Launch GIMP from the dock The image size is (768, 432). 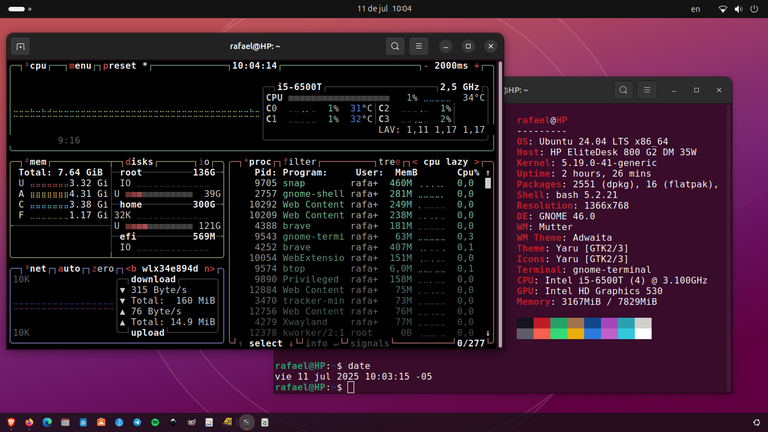(x=191, y=422)
